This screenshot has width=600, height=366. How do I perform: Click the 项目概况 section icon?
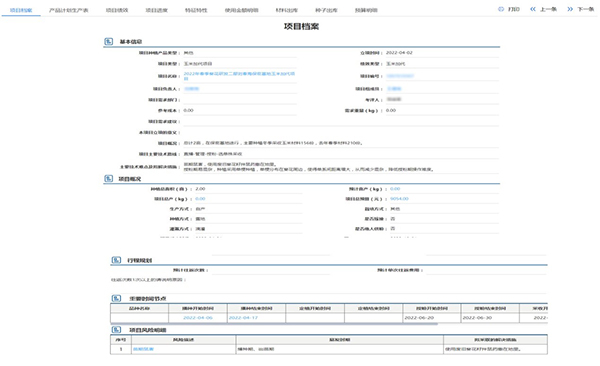click(109, 179)
